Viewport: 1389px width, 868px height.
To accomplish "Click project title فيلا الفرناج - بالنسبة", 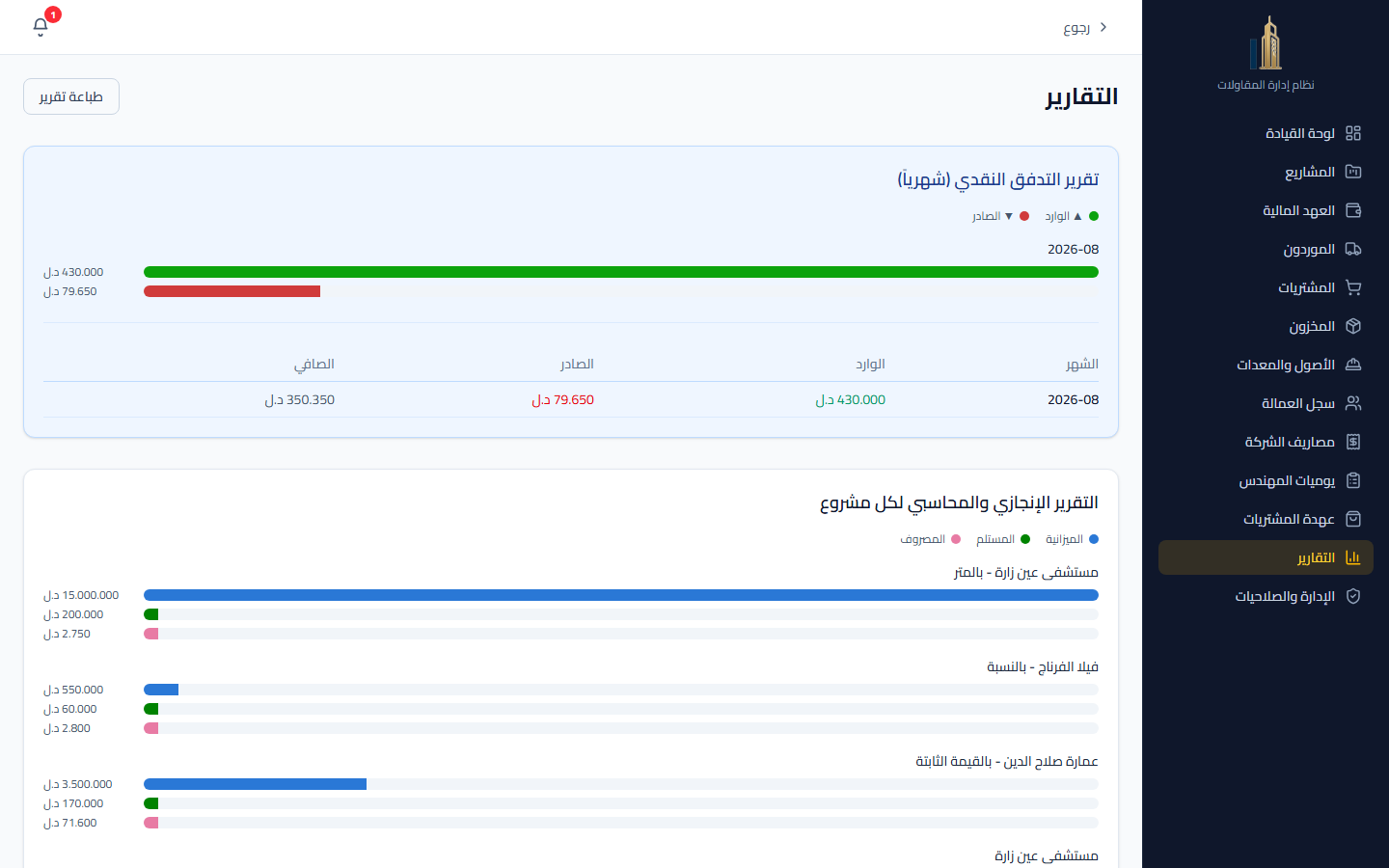I will (1043, 666).
